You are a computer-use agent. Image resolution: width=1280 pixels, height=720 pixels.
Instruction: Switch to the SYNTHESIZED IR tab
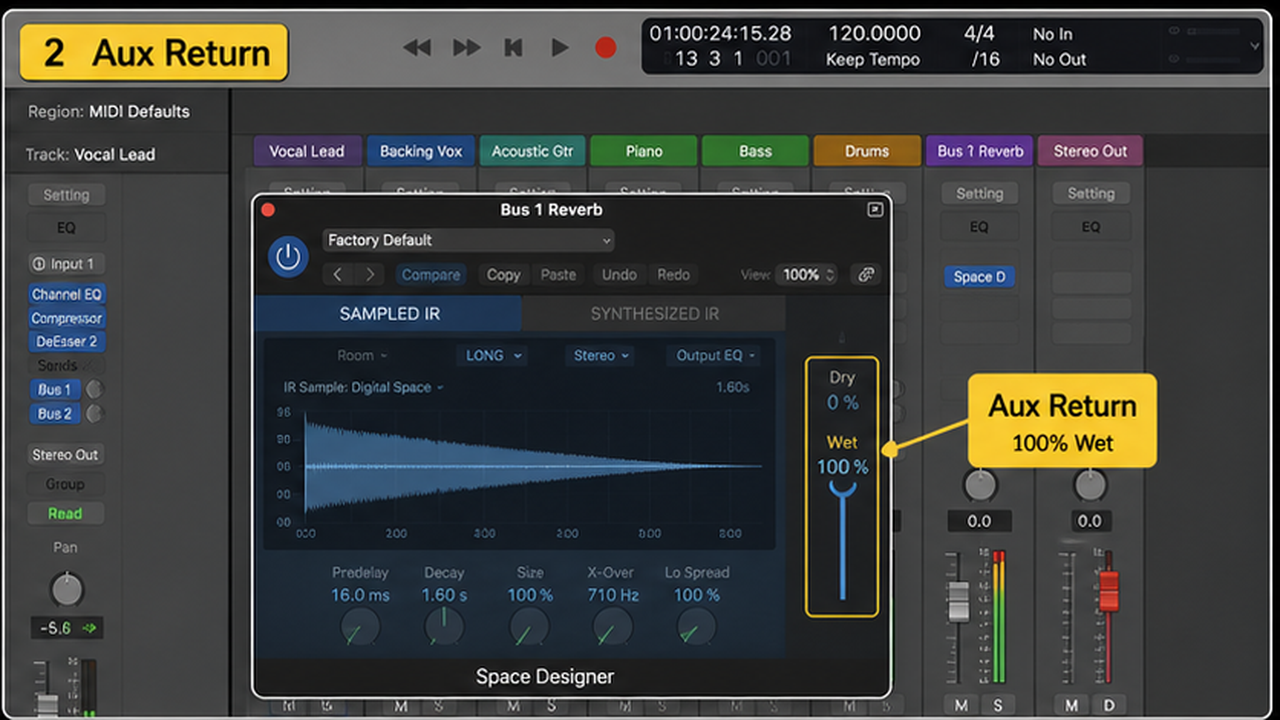(654, 313)
